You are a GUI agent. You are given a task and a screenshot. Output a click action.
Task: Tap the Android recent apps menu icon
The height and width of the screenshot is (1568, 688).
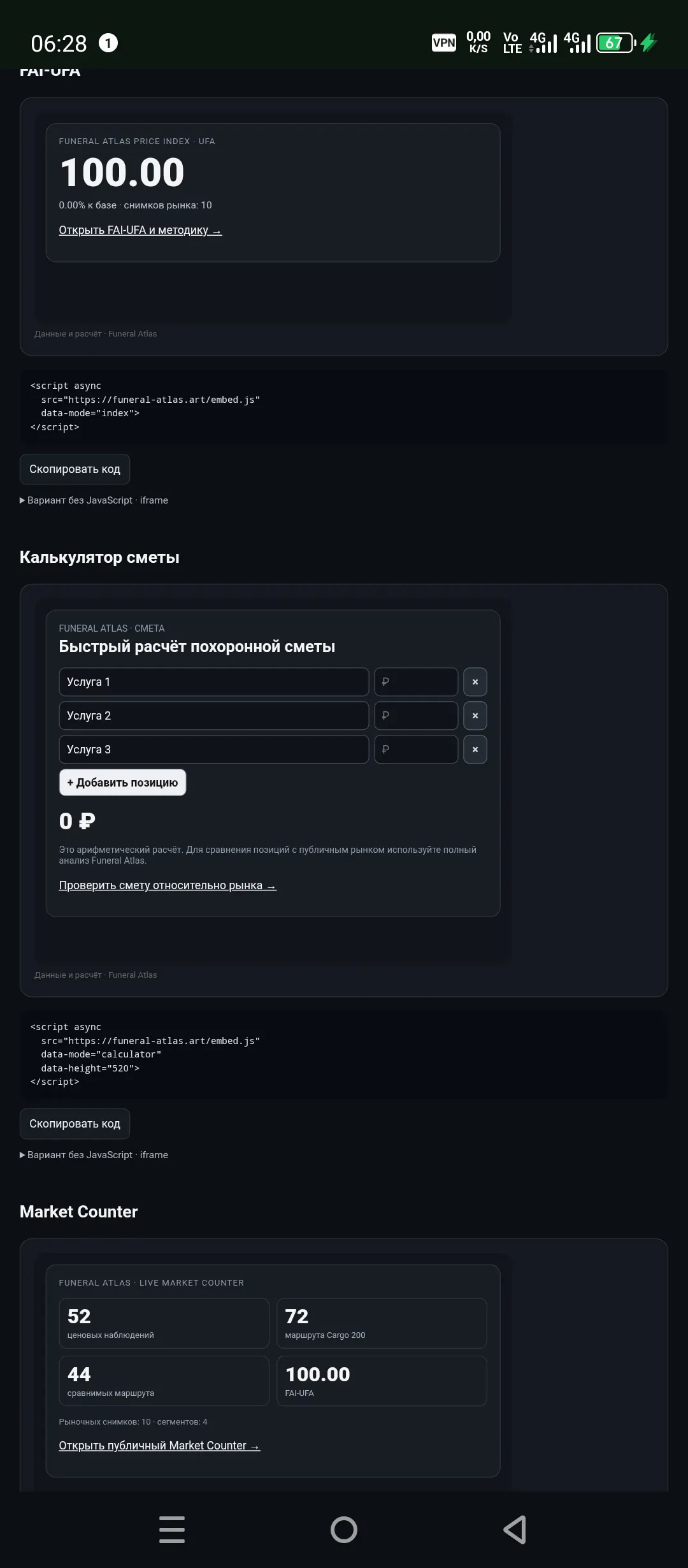(x=172, y=1530)
